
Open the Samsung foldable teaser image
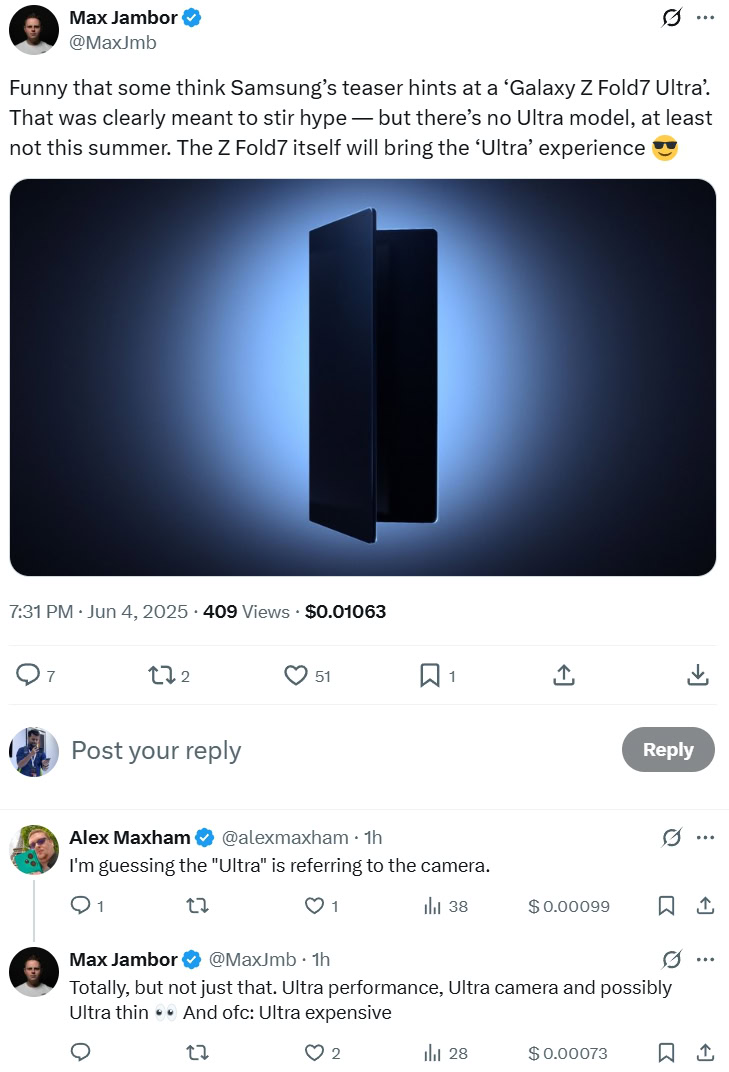coord(363,377)
